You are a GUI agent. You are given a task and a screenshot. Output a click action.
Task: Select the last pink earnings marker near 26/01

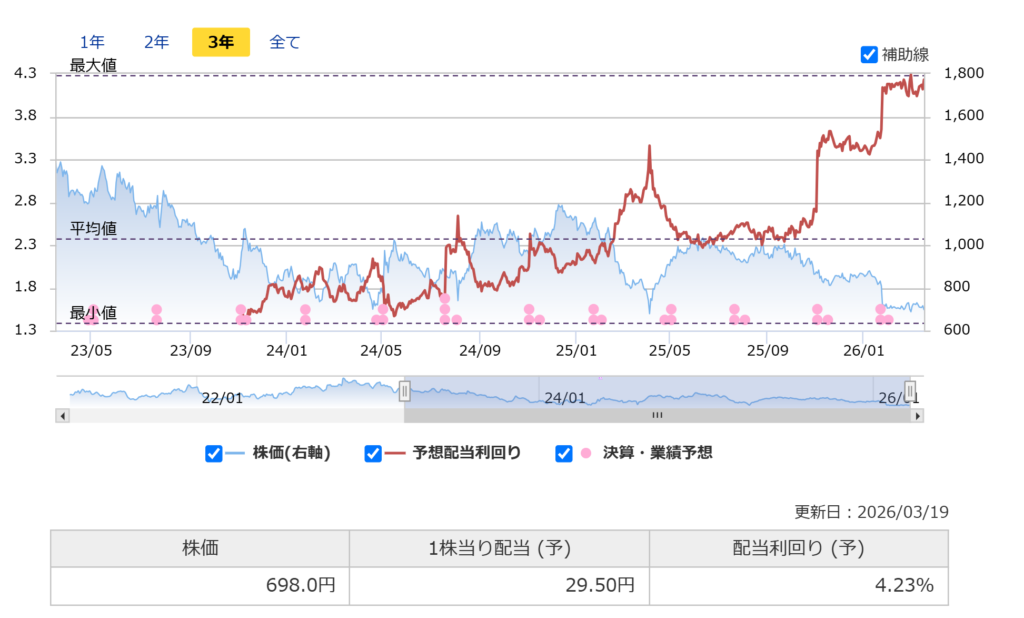888,320
